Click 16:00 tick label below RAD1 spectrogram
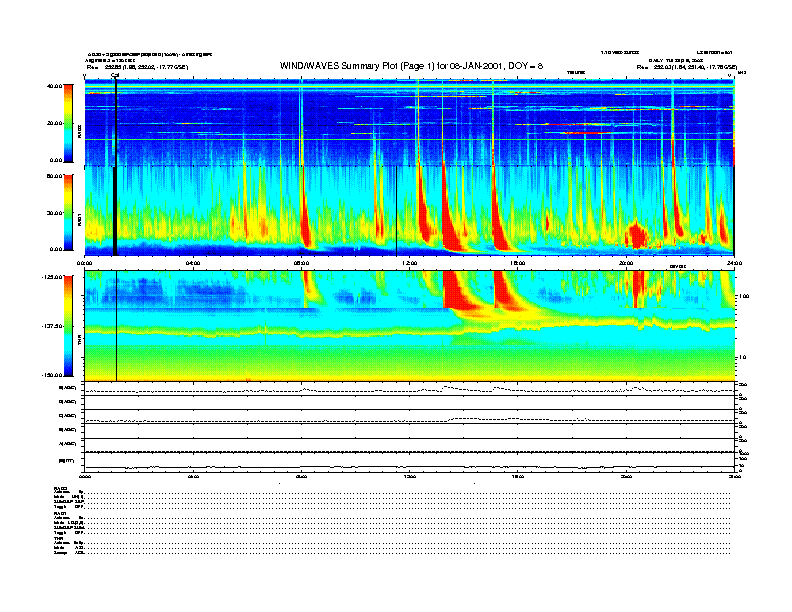 (x=518, y=263)
